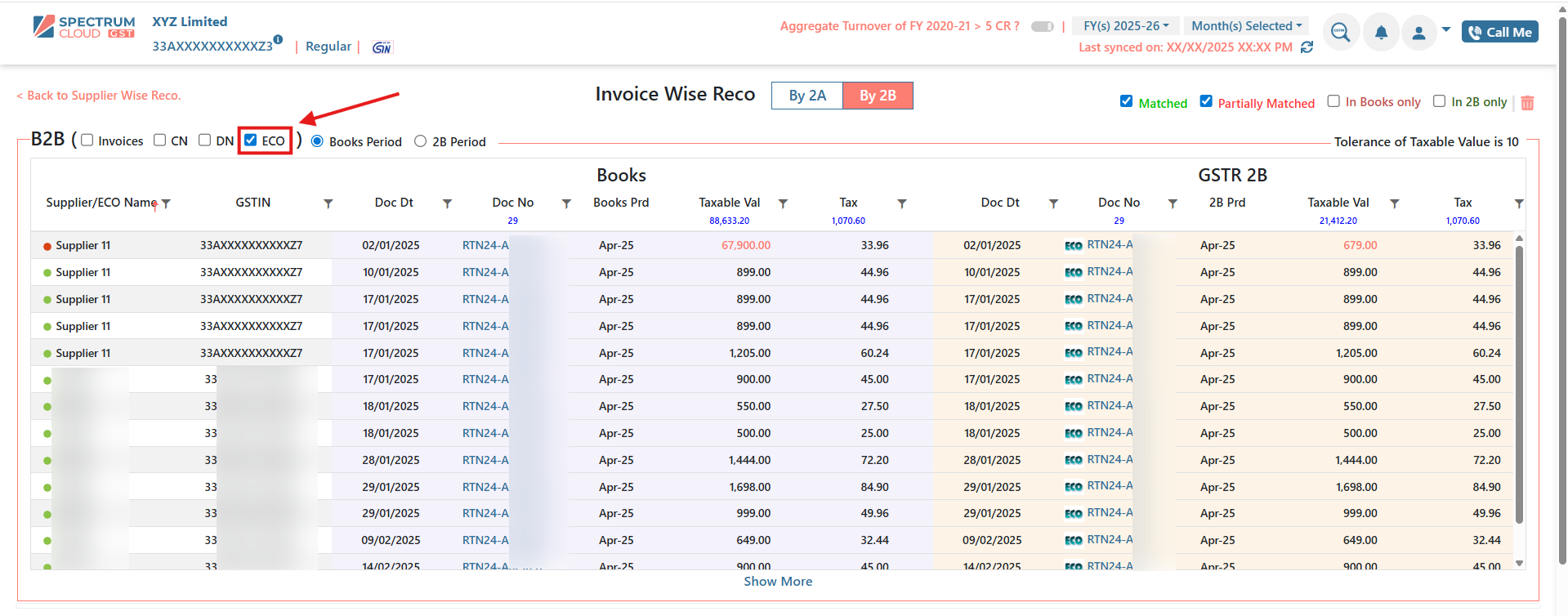
Task: Click the info badge beside the GSTIN
Action: 279,39
